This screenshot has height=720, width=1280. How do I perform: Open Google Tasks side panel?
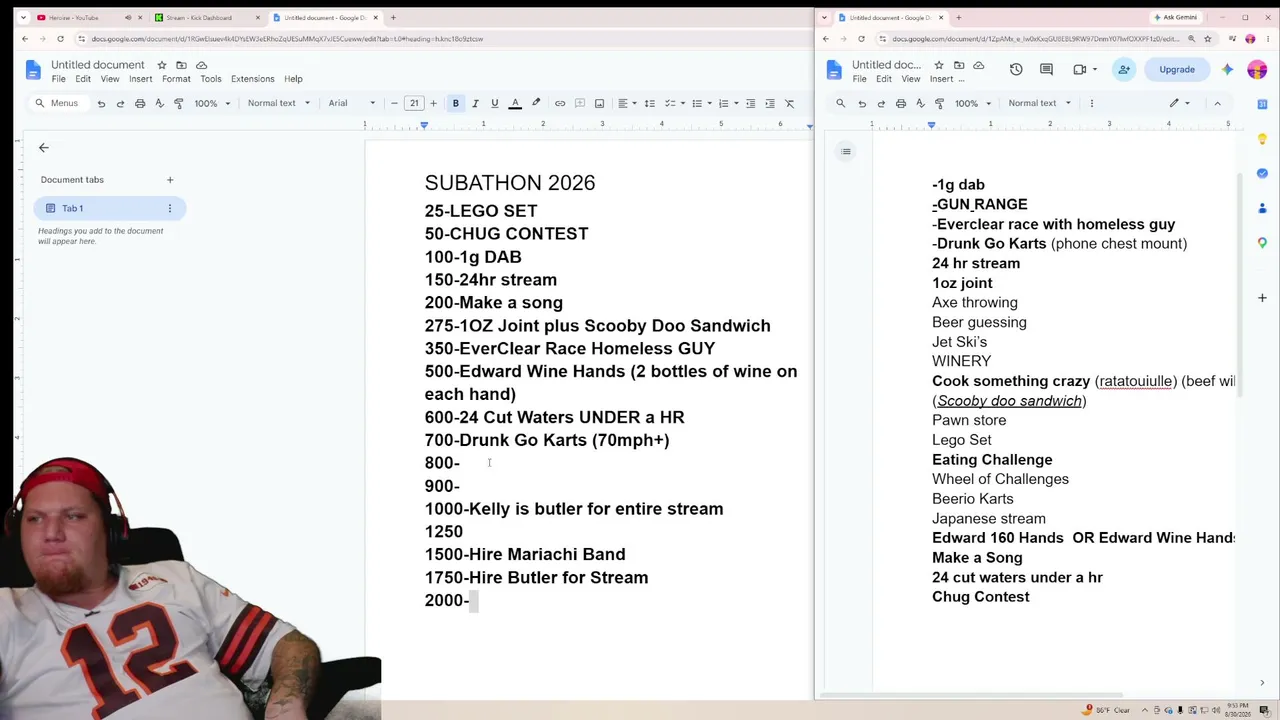click(1262, 173)
